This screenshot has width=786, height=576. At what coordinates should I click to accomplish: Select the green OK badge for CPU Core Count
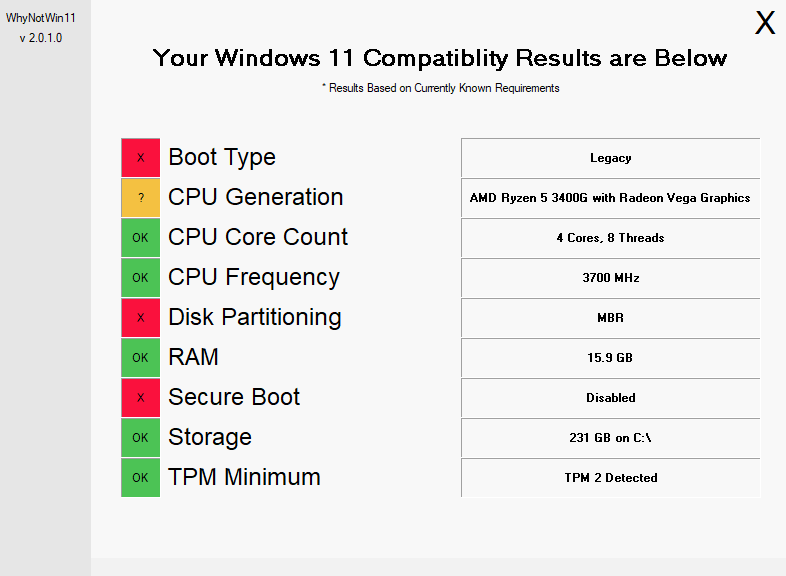click(140, 238)
